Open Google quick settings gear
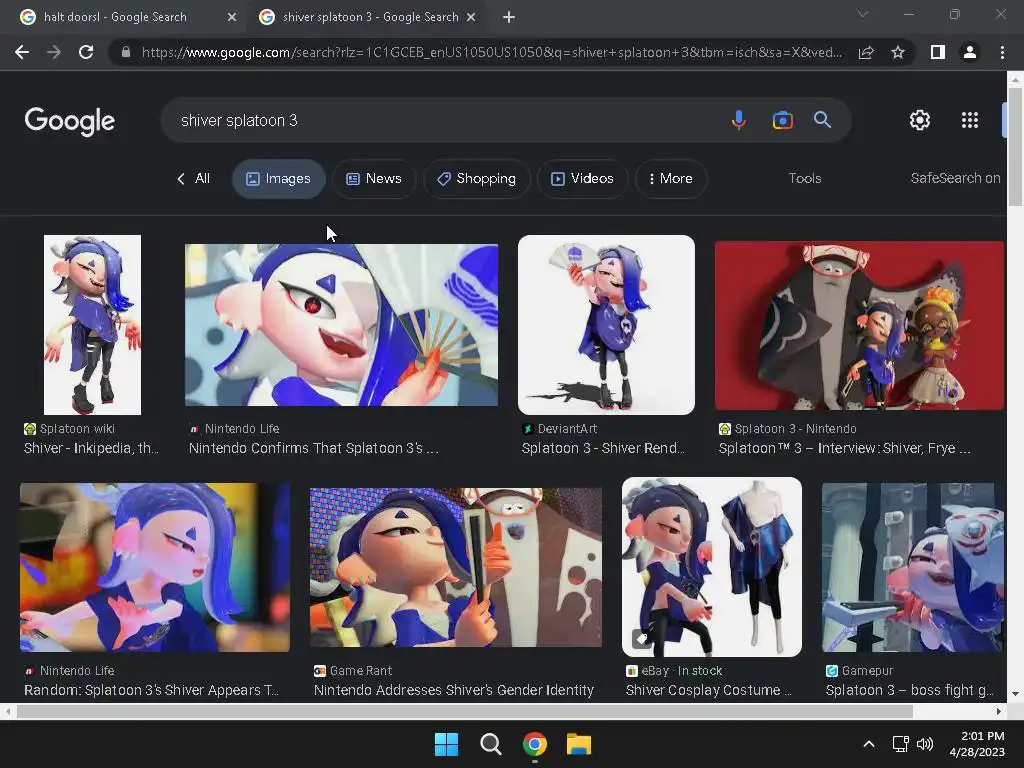1024x768 pixels. click(x=920, y=120)
